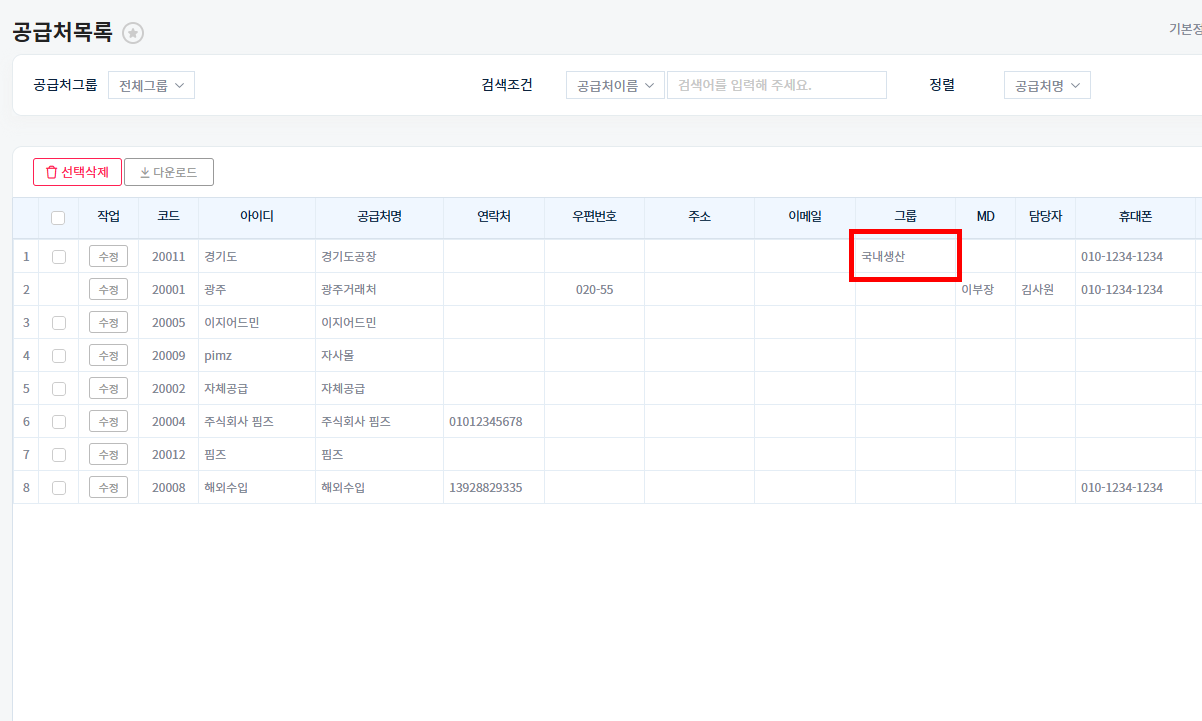Click the 그룹 column header
This screenshot has height=721, width=1202.
coord(905,217)
